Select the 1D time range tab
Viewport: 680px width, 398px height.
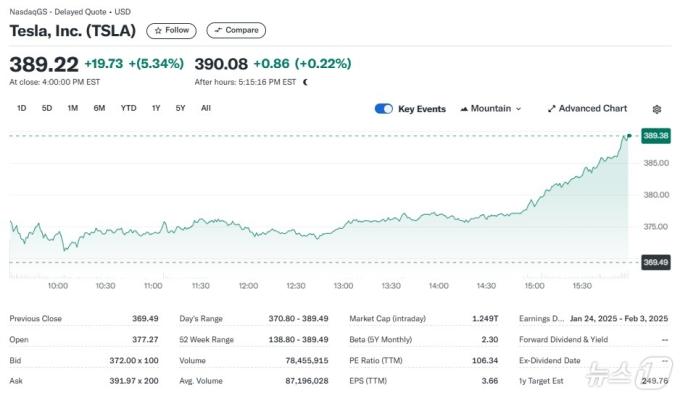point(21,108)
